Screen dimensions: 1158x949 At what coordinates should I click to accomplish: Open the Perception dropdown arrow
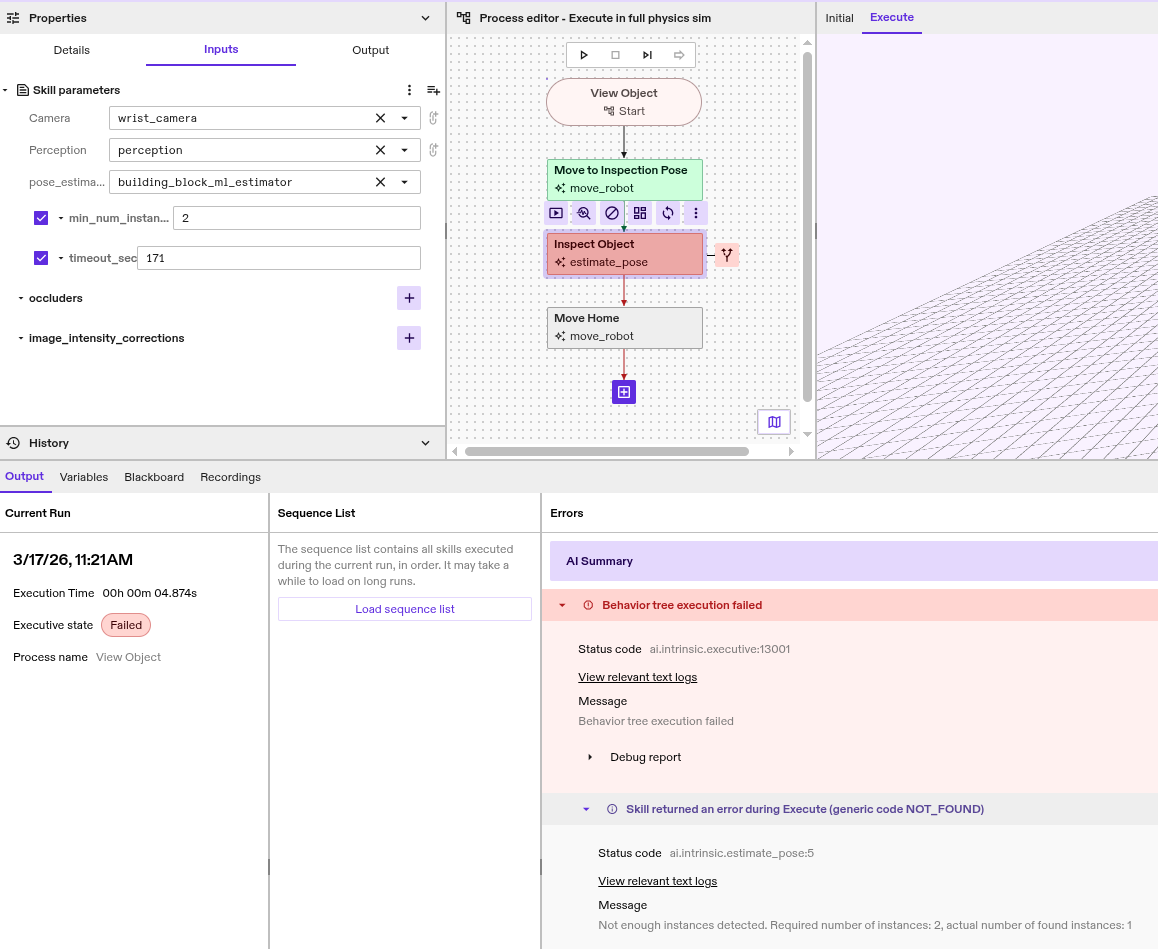404,150
